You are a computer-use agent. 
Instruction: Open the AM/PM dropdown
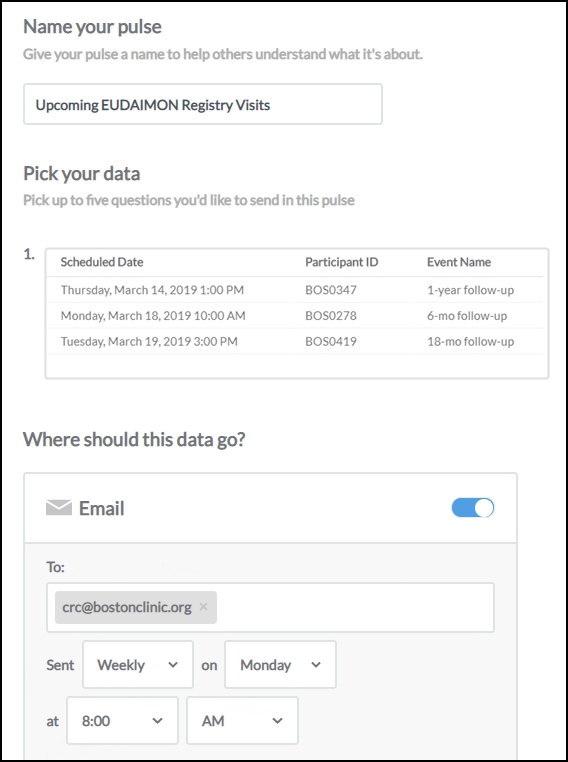[x=242, y=720]
